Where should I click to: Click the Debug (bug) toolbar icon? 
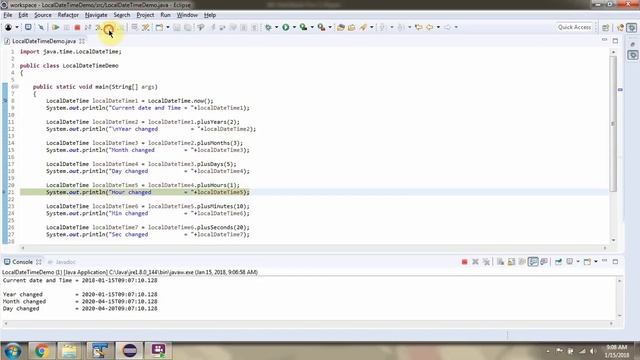pos(268,27)
